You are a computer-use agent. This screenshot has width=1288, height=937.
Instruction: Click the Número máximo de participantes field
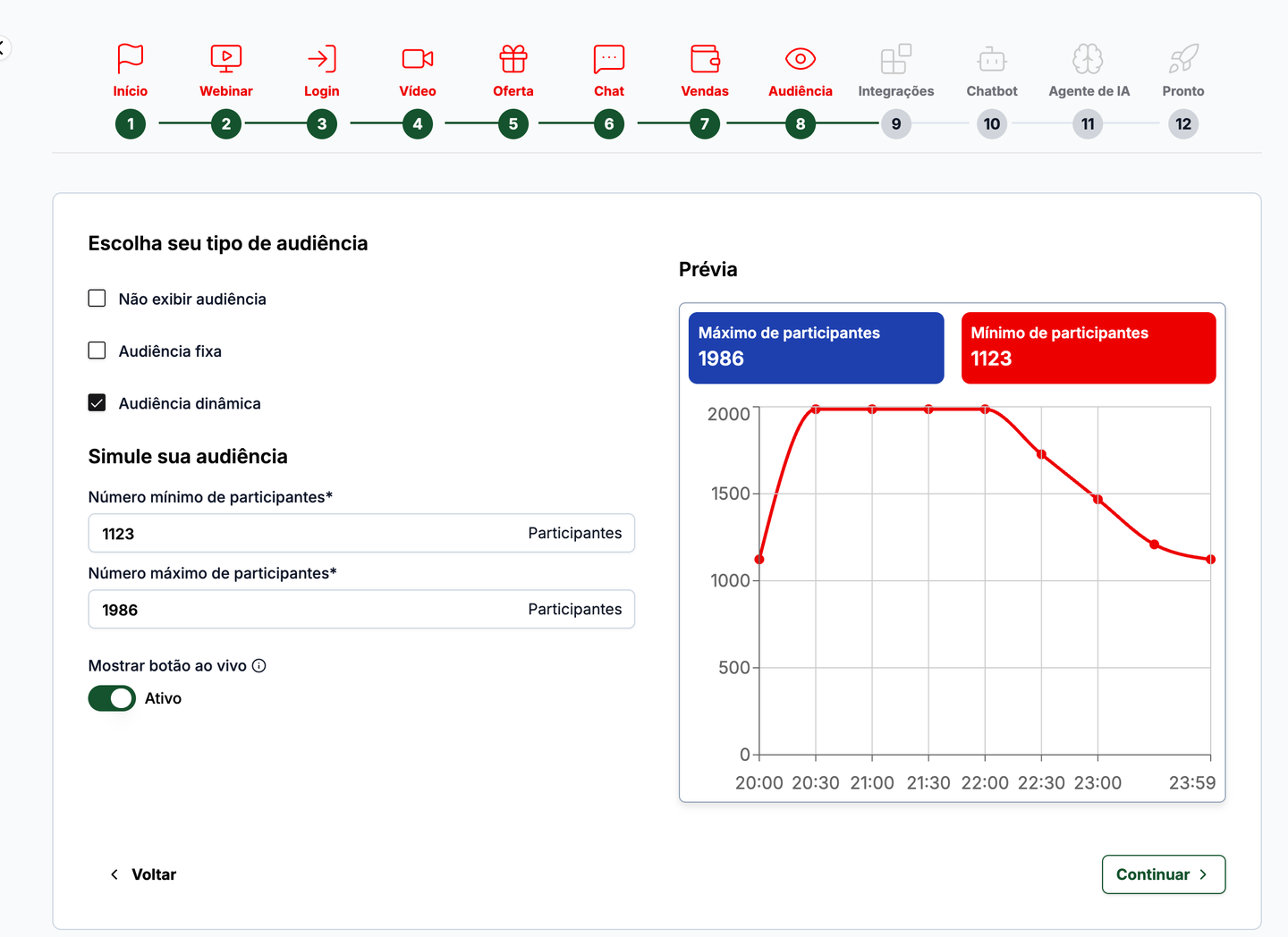(x=361, y=609)
